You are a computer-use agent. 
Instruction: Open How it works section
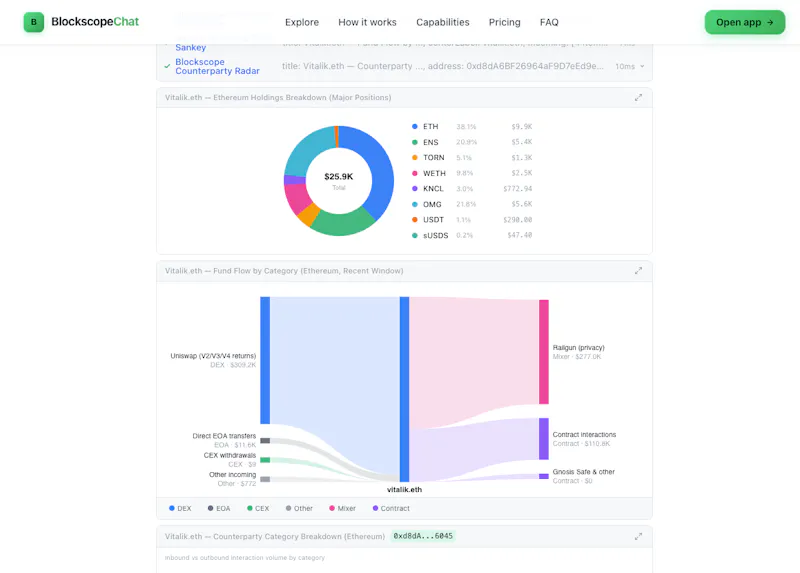(367, 22)
